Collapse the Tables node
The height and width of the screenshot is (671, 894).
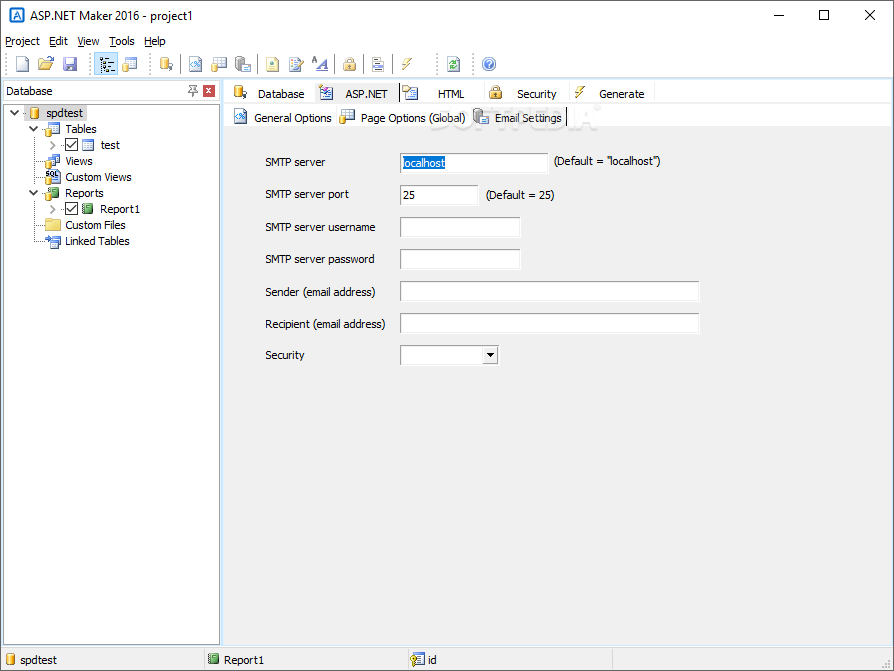34,129
